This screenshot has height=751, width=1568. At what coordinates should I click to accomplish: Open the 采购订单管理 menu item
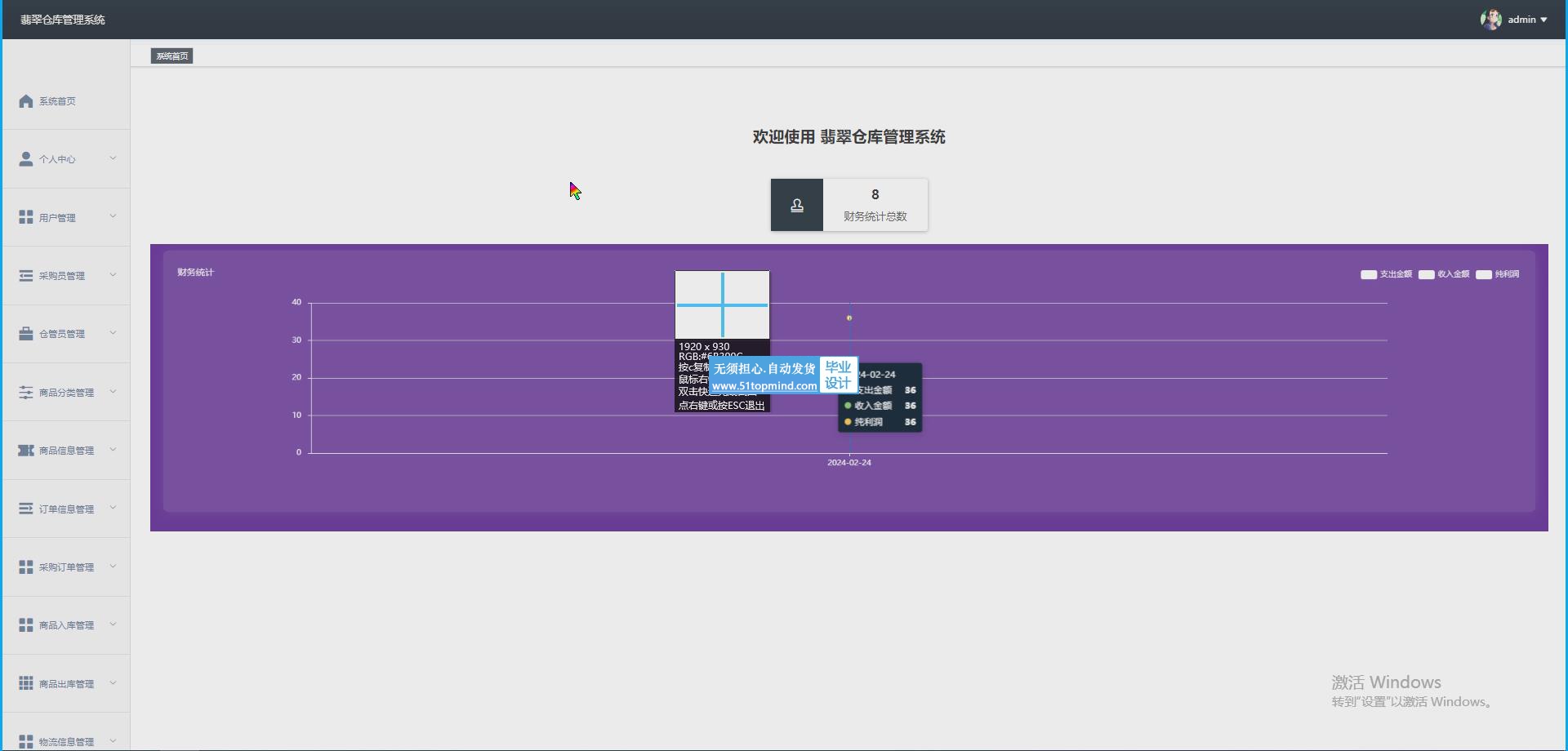(x=66, y=567)
